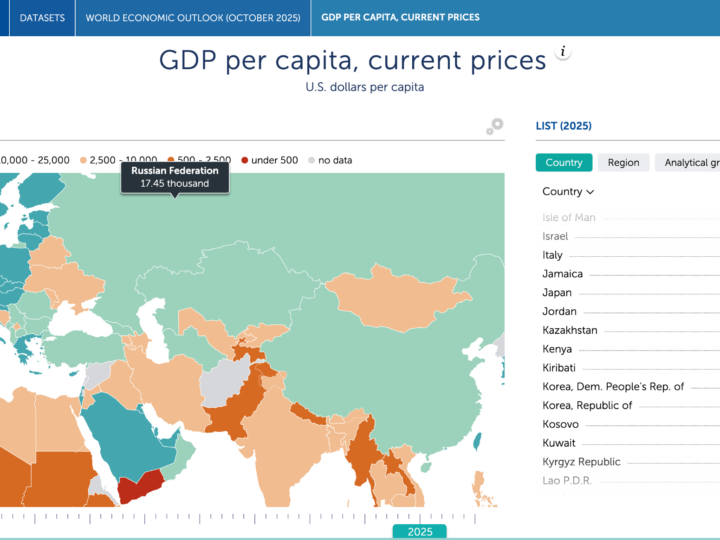The width and height of the screenshot is (720, 540).
Task: Switch list to Analytical groups
Action: (690, 163)
